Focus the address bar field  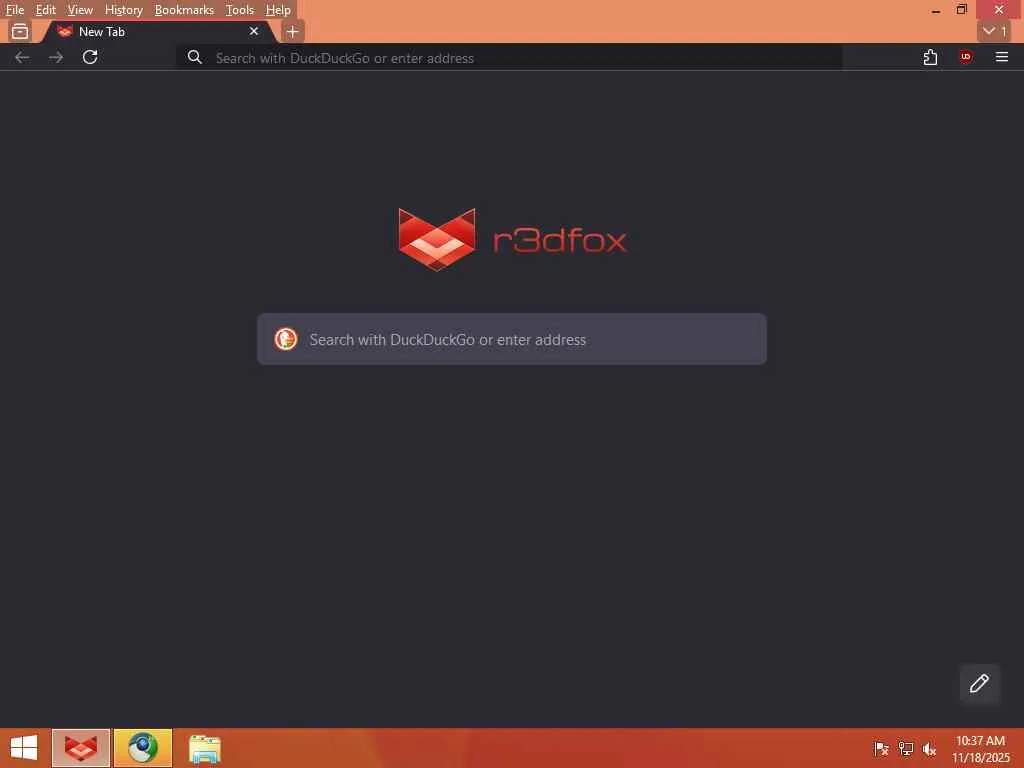click(x=509, y=58)
